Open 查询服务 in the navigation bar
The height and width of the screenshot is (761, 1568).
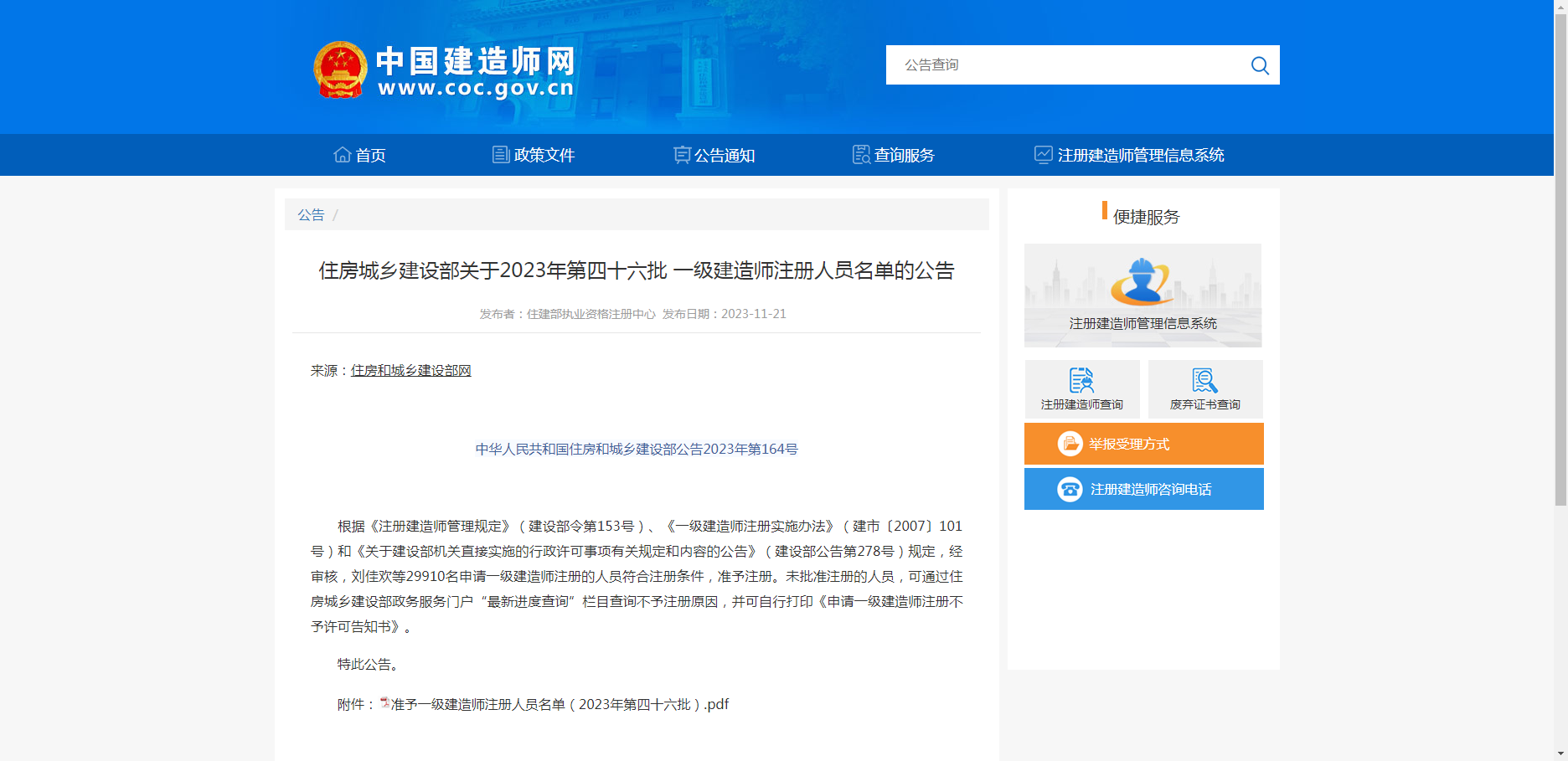(894, 155)
